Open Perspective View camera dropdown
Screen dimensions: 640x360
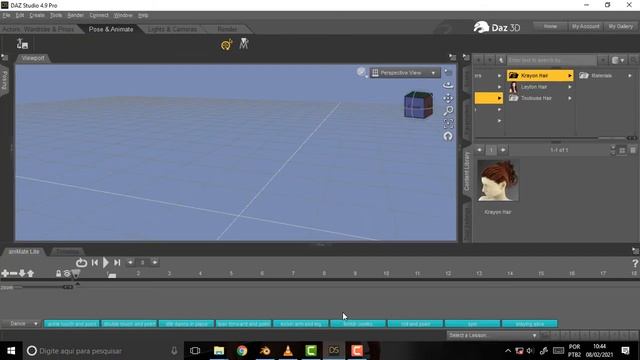point(405,73)
